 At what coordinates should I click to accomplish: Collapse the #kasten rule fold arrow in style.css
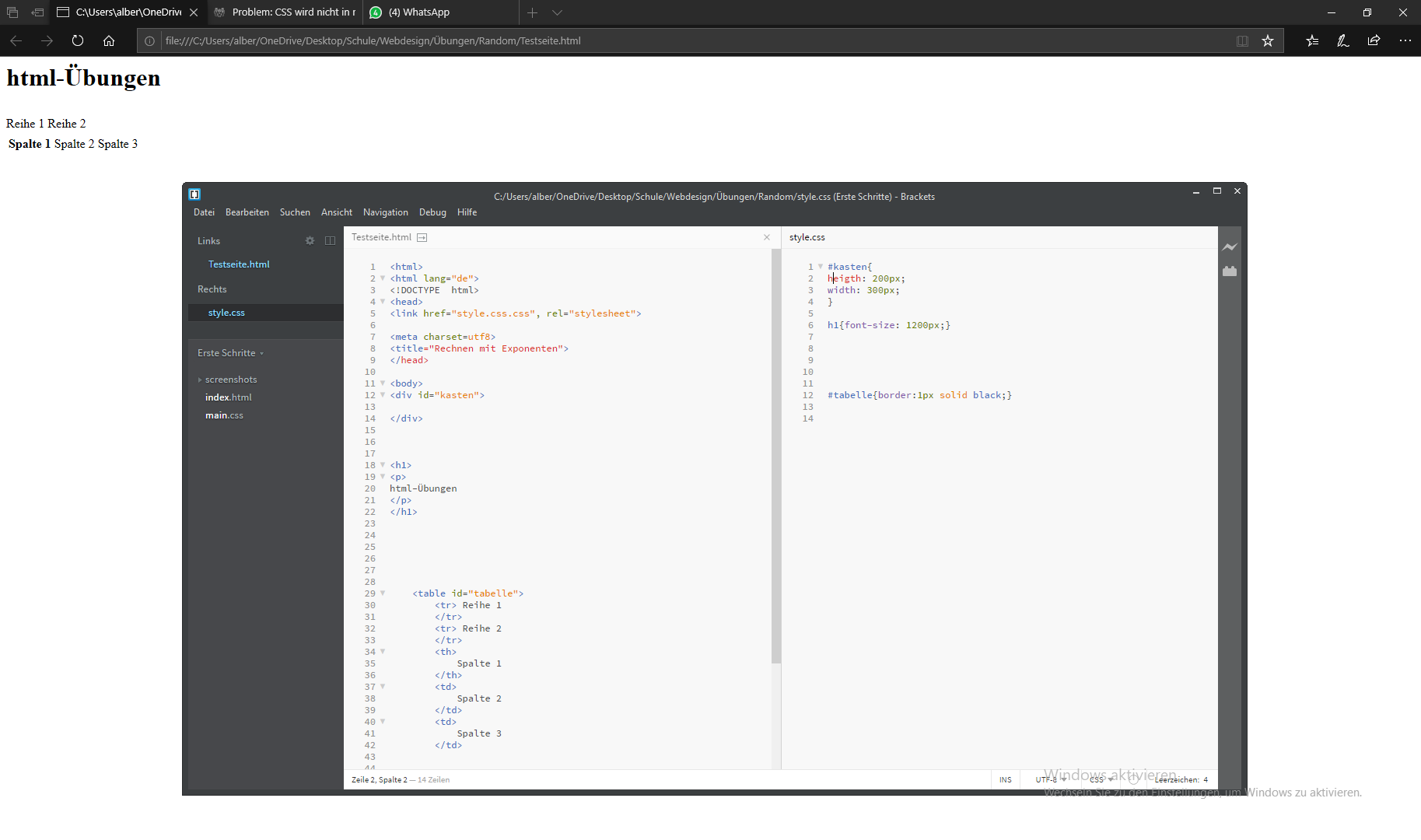821,267
